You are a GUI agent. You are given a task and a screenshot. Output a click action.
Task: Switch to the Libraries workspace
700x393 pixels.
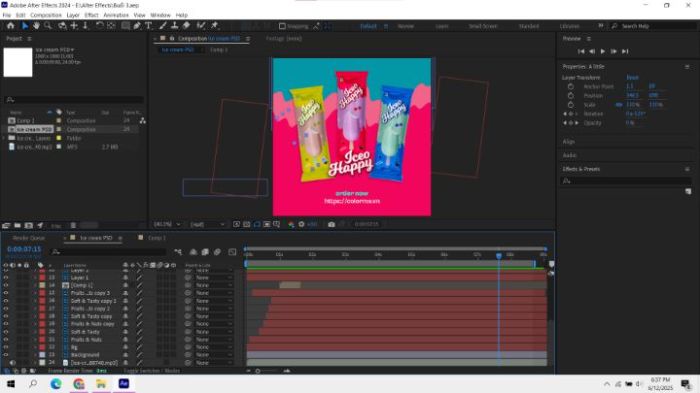pyautogui.click(x=570, y=26)
